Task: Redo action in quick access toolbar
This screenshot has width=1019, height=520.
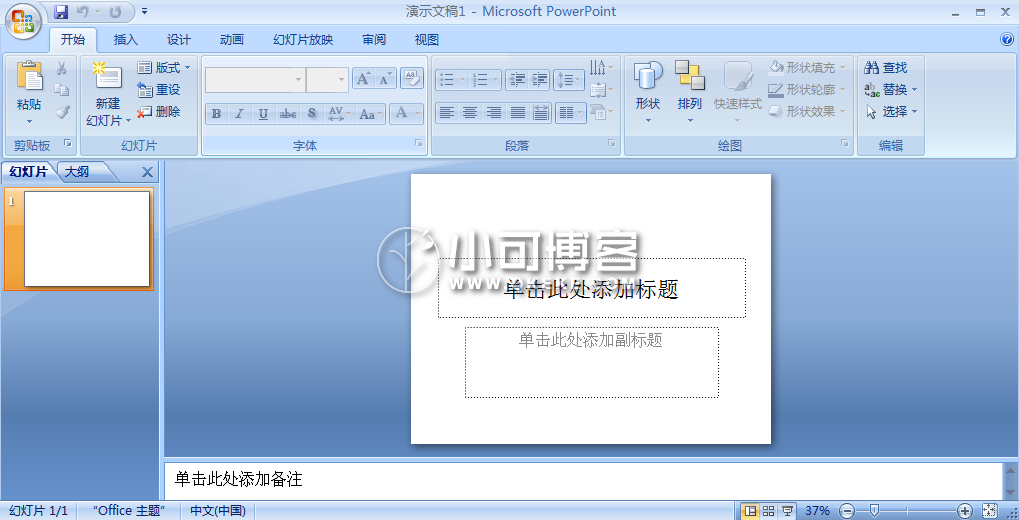Action: [x=115, y=12]
